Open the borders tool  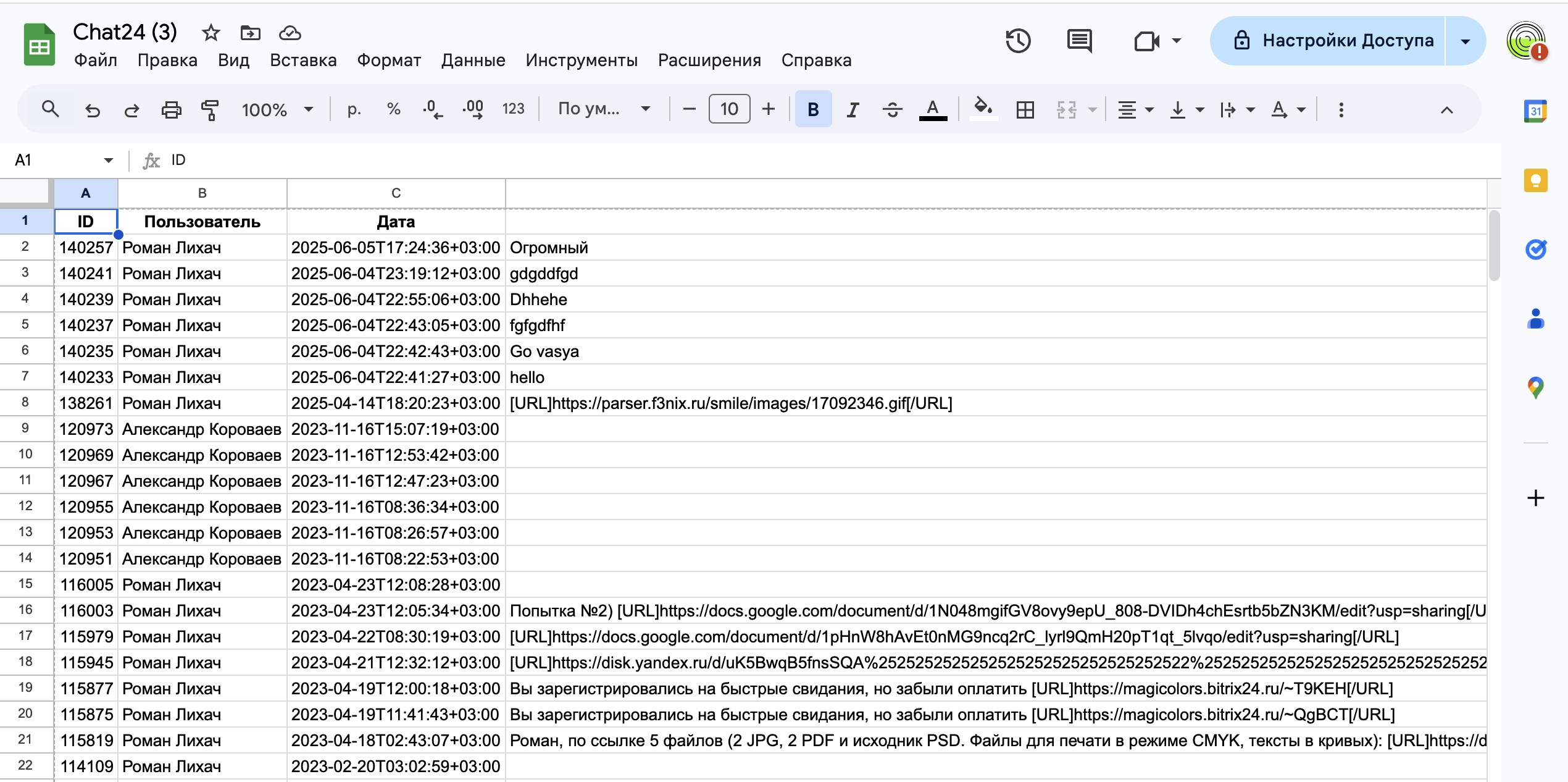click(x=1025, y=110)
